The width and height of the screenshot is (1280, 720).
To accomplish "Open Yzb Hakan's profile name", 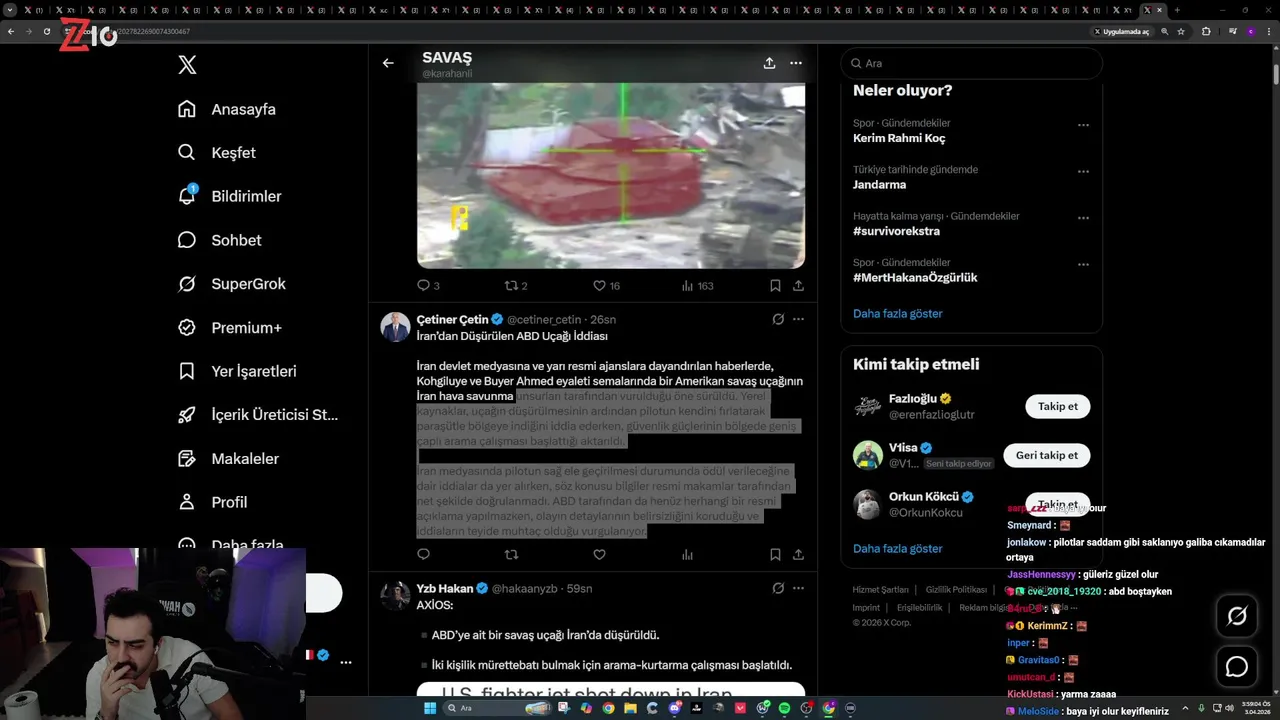I will 445,588.
